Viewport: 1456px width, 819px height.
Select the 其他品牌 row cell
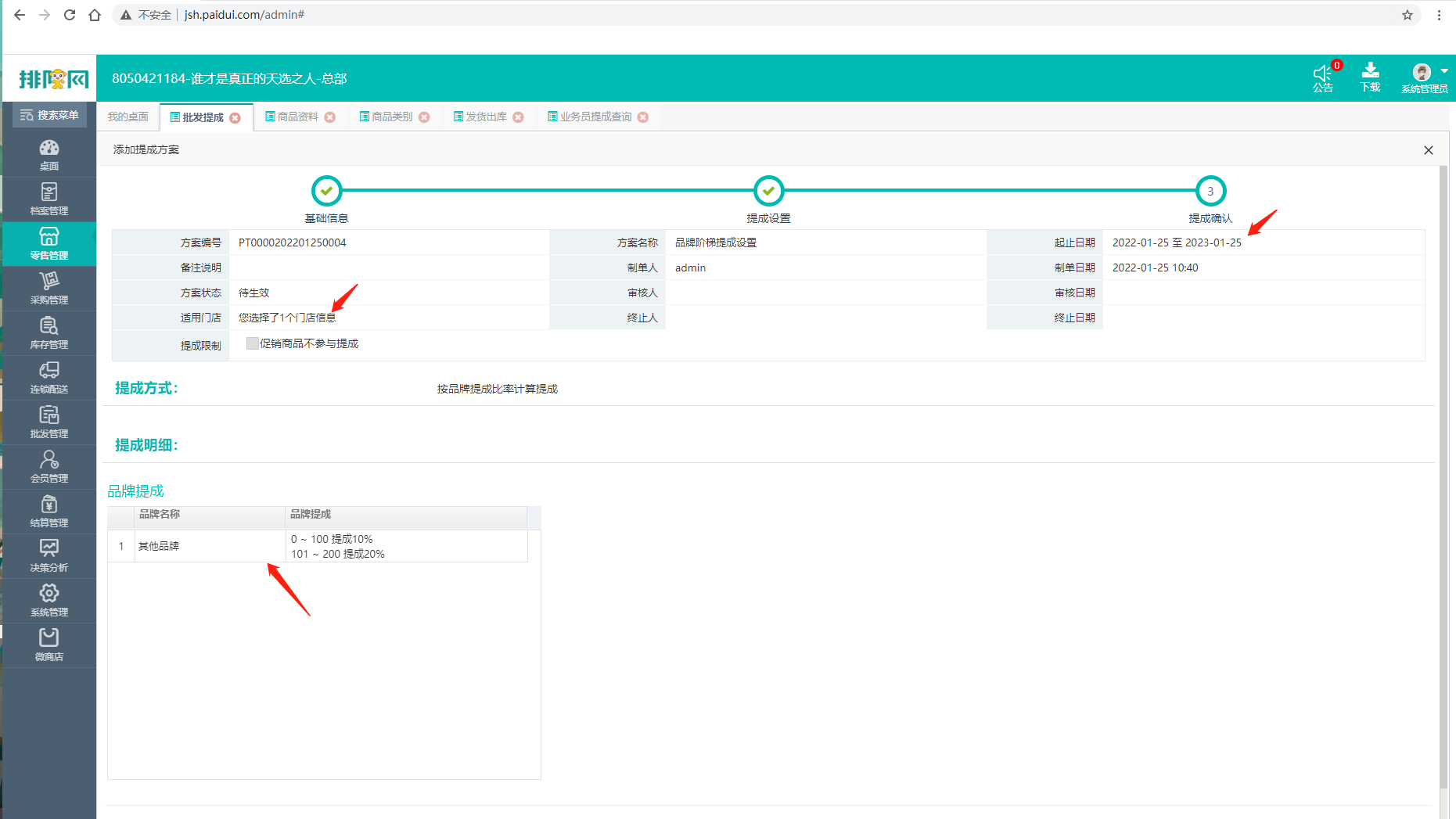tap(210, 546)
